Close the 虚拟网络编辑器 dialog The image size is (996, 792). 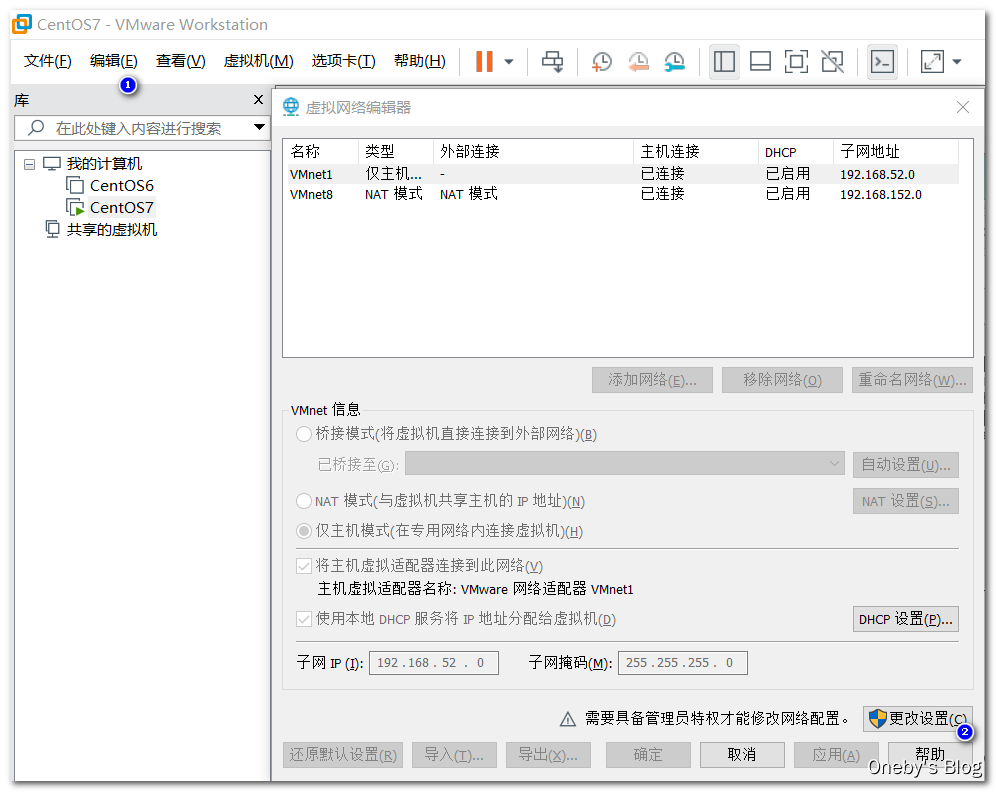(962, 107)
